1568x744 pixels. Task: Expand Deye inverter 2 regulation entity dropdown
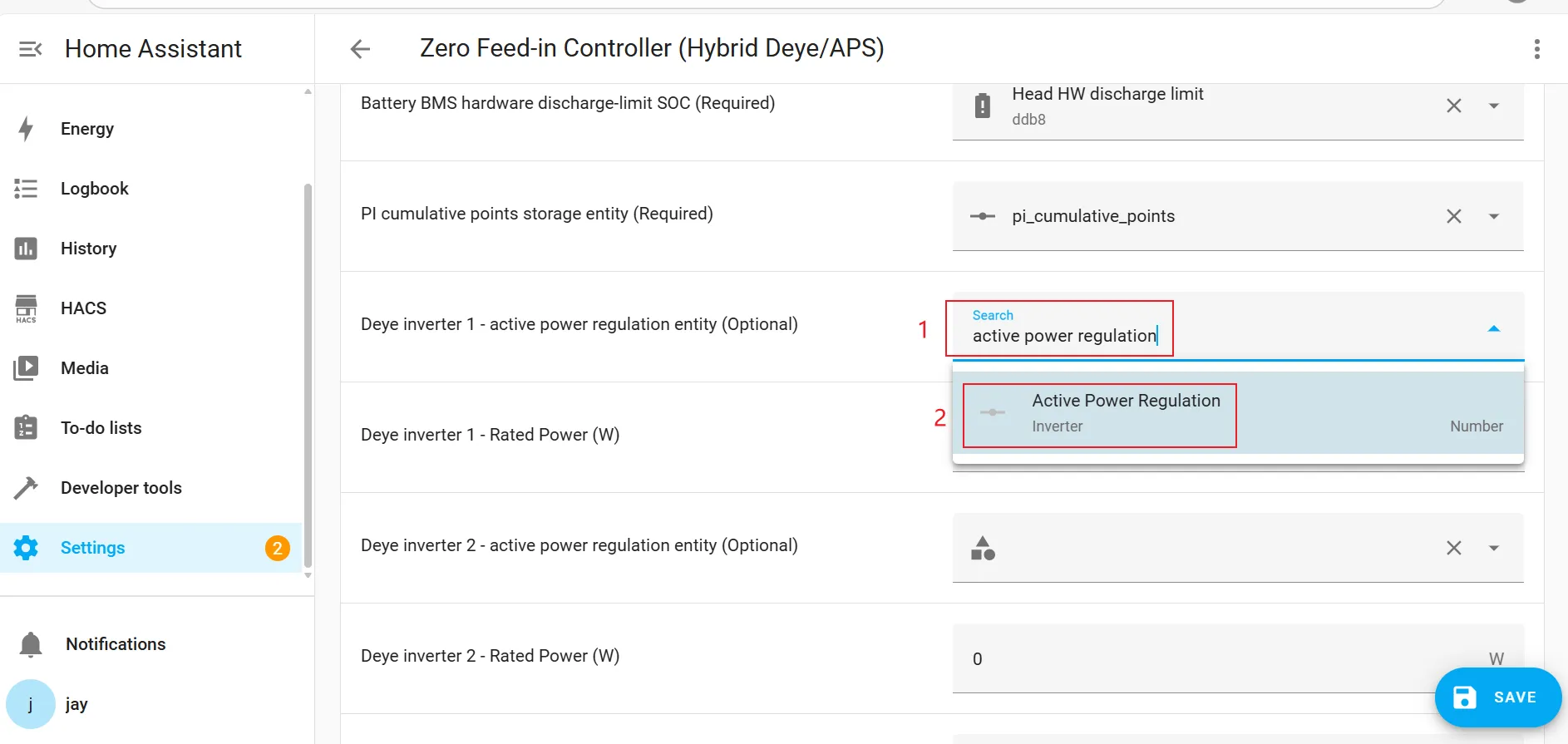(1493, 548)
